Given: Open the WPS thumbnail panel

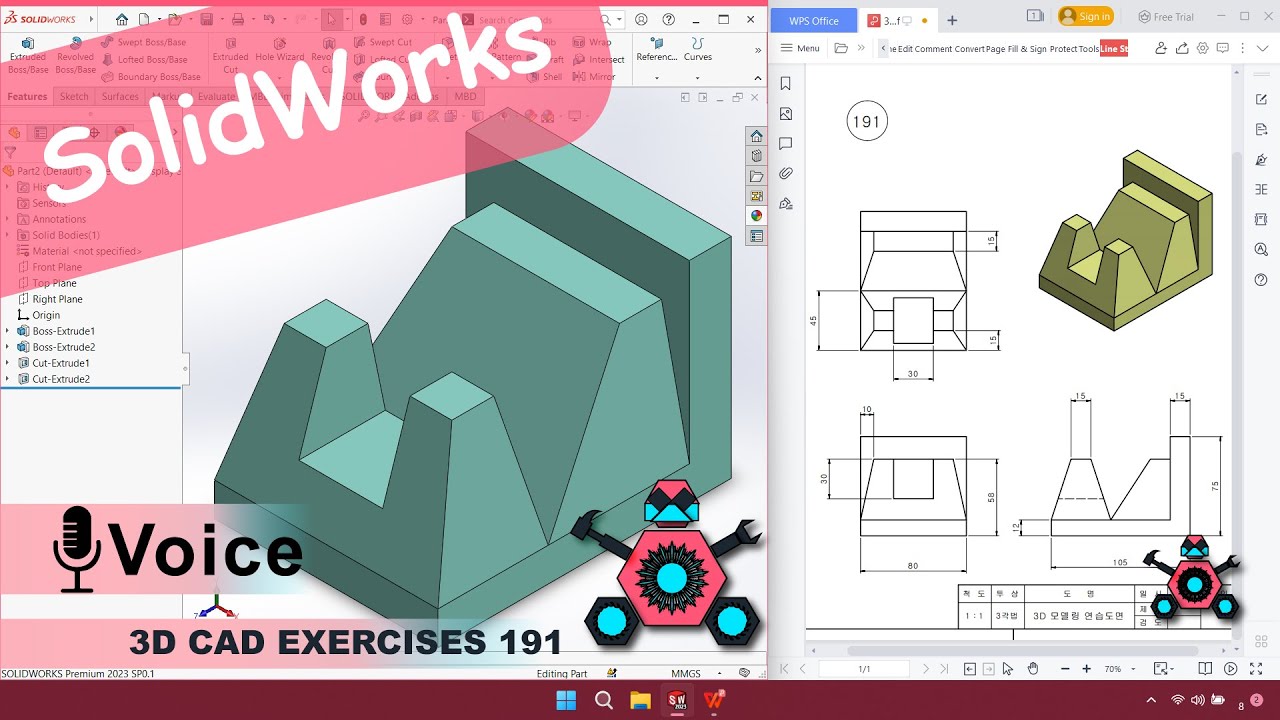Looking at the screenshot, I should (786, 114).
